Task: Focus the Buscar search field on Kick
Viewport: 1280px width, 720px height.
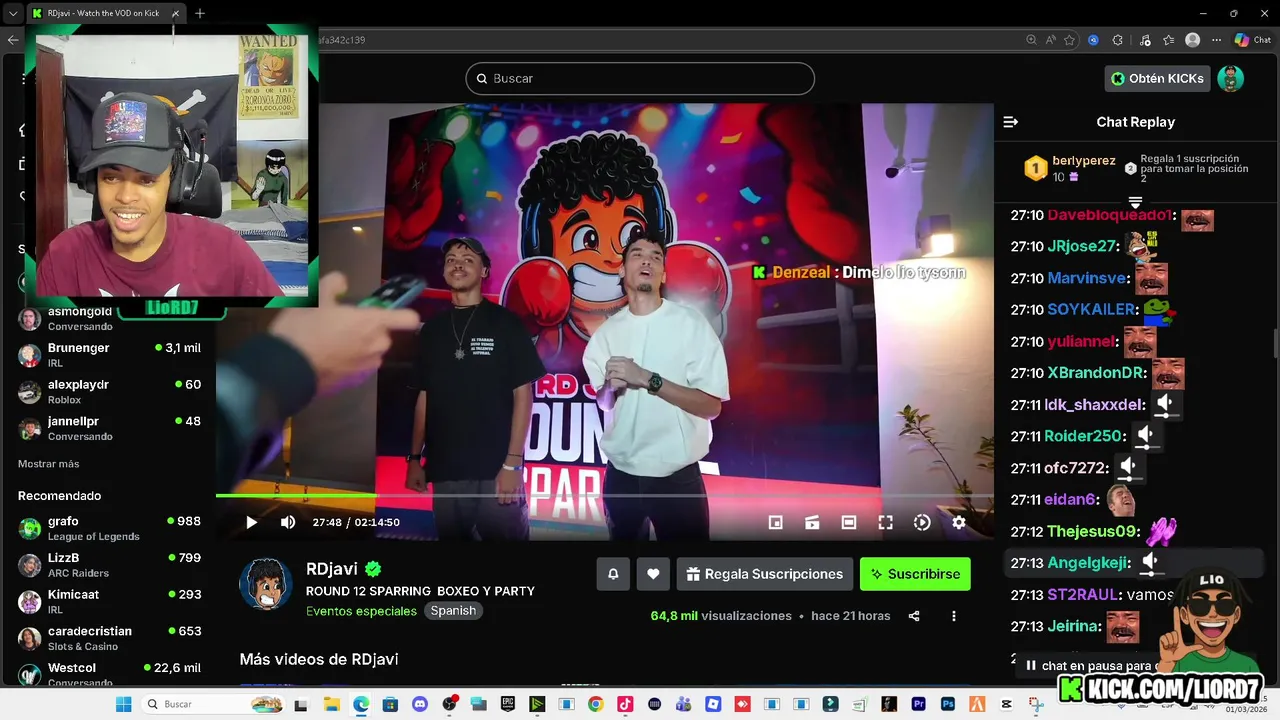Action: [x=640, y=78]
